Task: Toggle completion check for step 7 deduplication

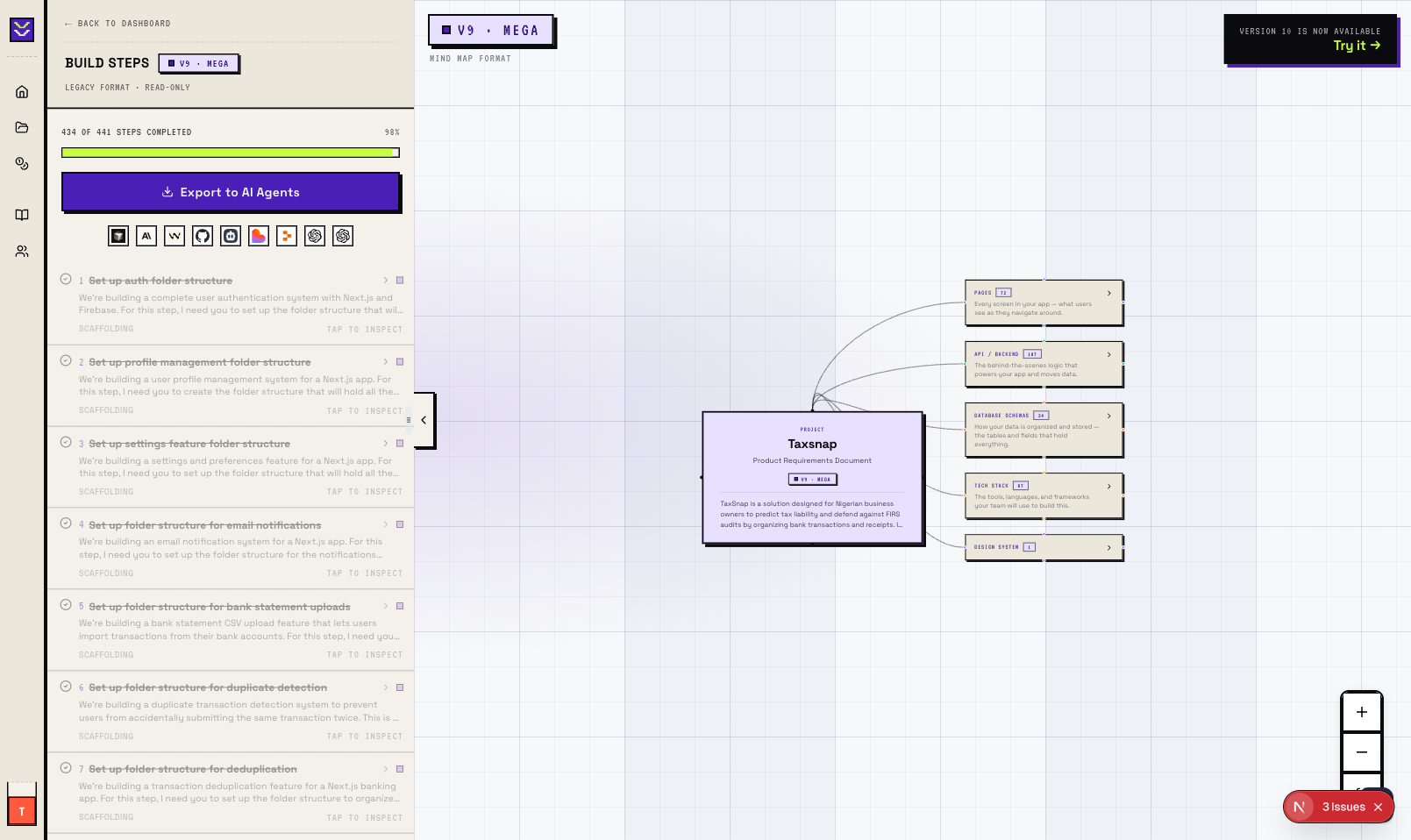Action: (x=66, y=768)
